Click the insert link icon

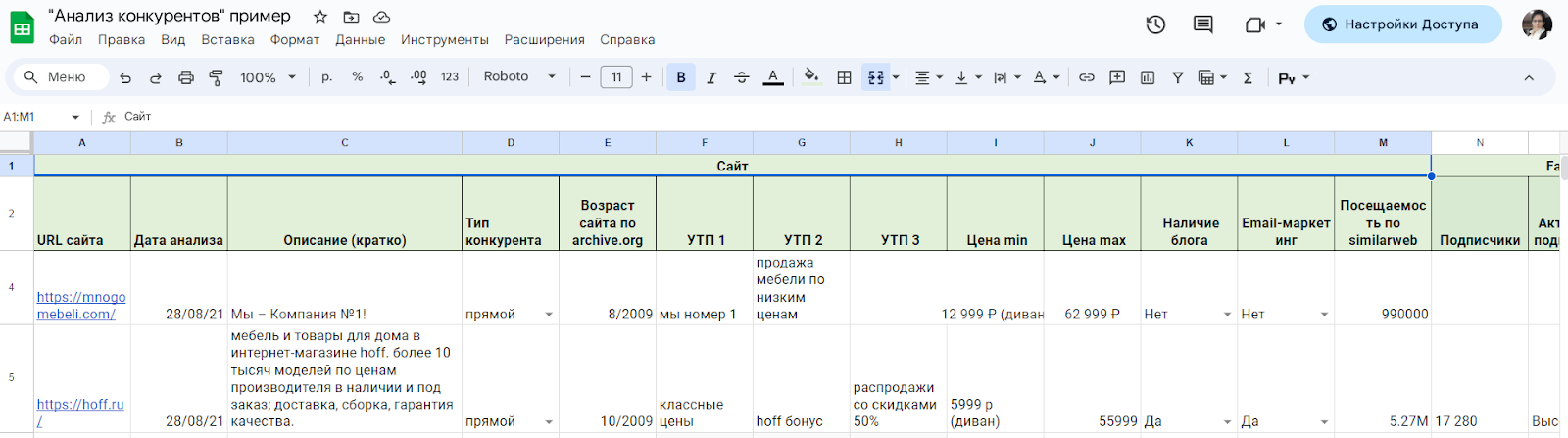pos(1087,77)
